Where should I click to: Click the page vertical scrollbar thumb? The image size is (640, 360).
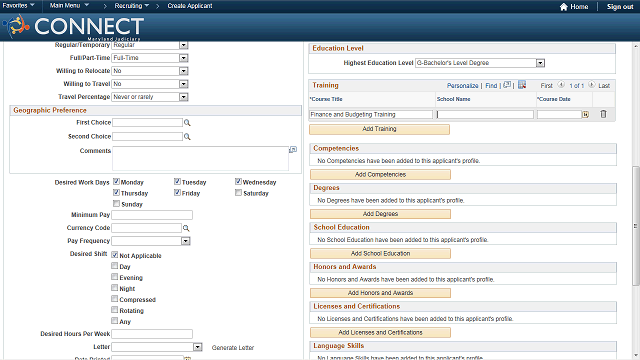[636, 226]
